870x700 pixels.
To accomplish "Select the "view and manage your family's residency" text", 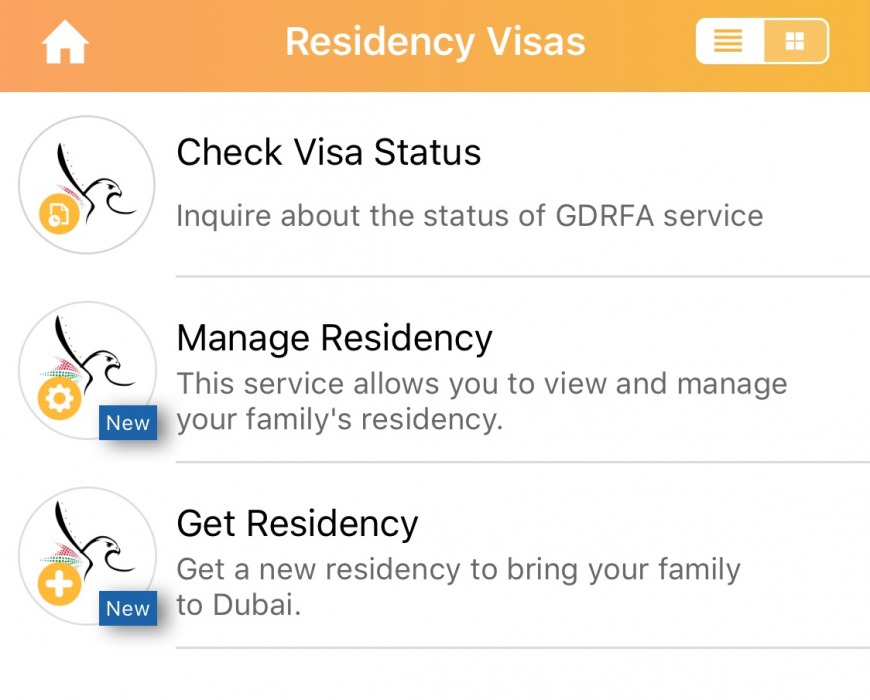I will (x=481, y=401).
